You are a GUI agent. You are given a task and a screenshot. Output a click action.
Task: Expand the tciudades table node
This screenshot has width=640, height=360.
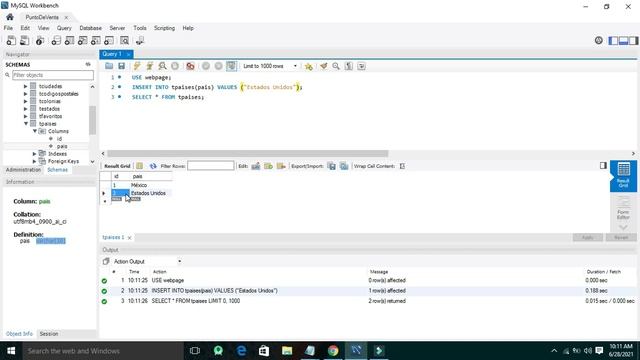pyautogui.click(x=25, y=86)
